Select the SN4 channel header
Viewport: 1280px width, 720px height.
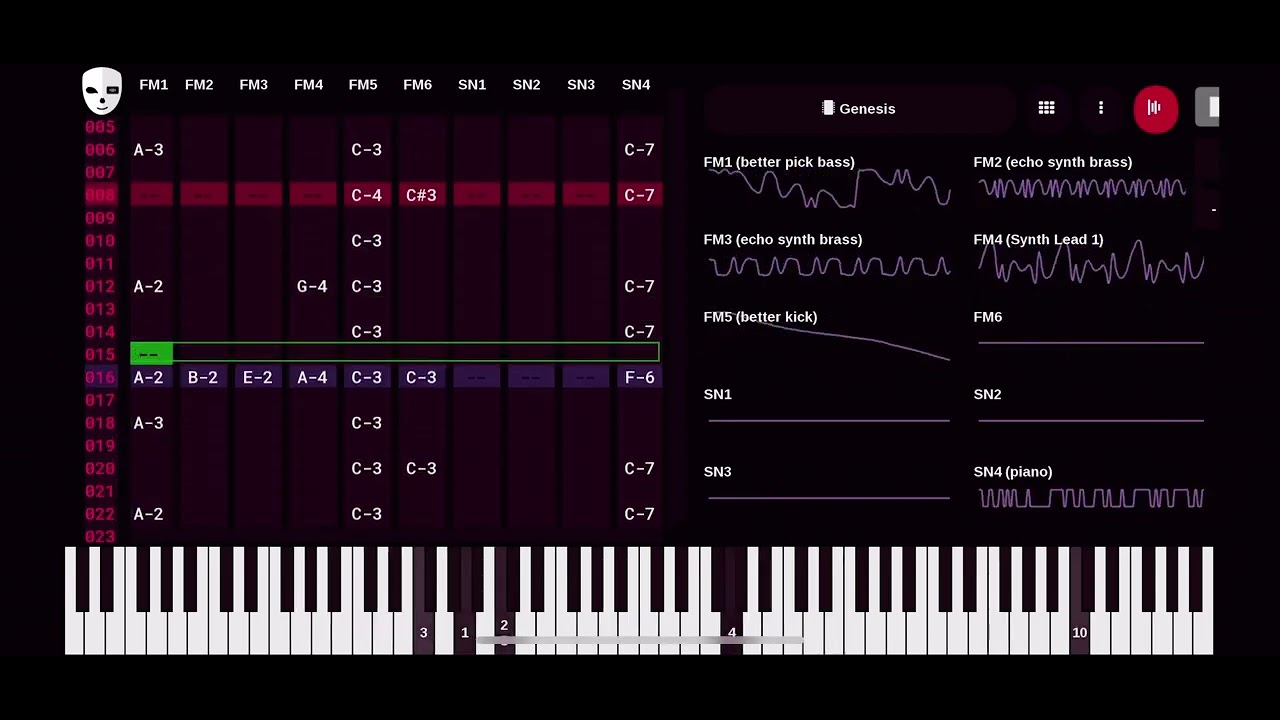(636, 85)
